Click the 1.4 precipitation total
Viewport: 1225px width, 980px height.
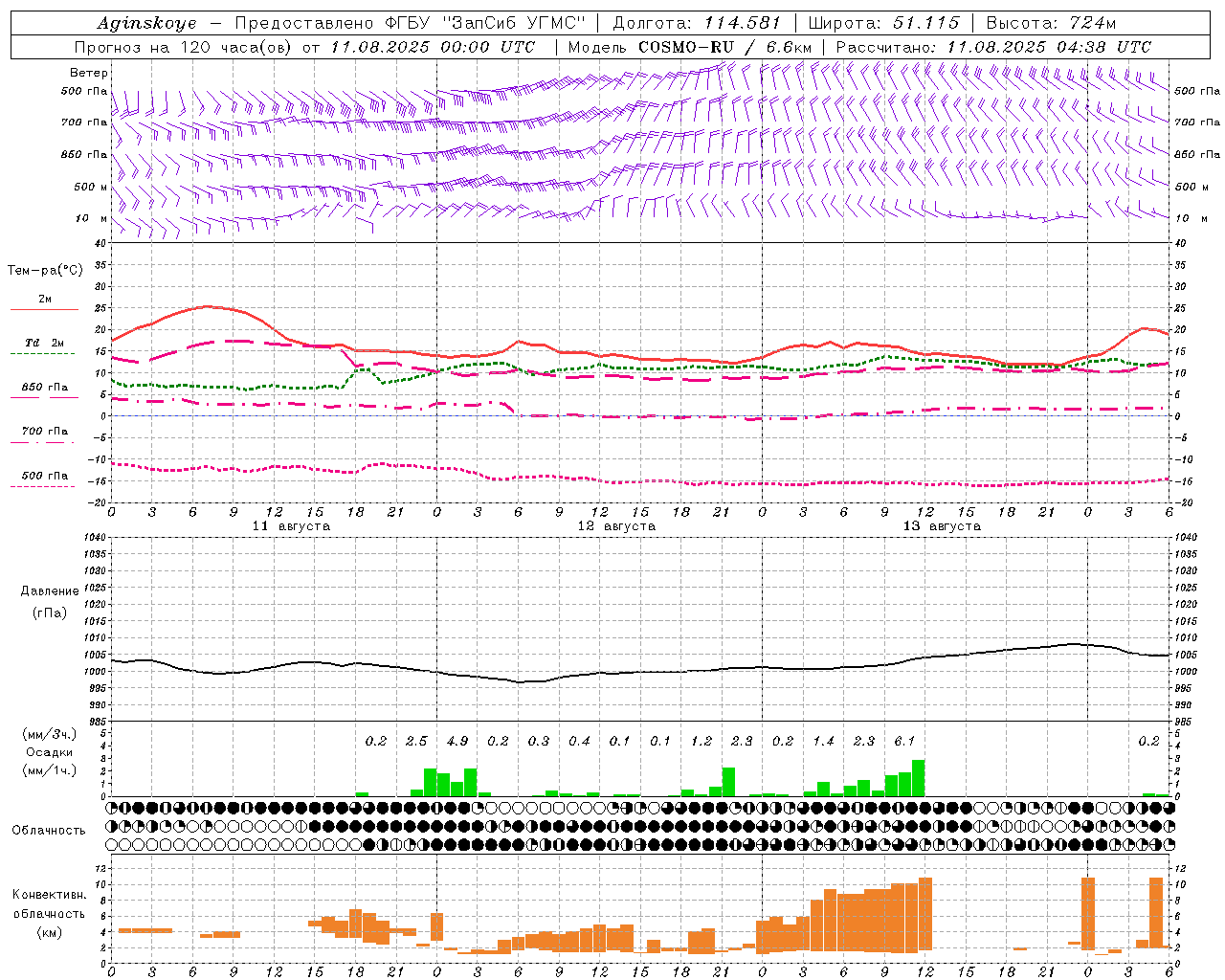tap(823, 741)
